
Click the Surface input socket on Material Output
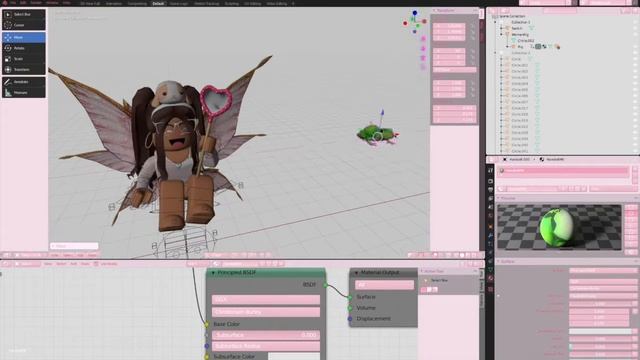(x=350, y=297)
